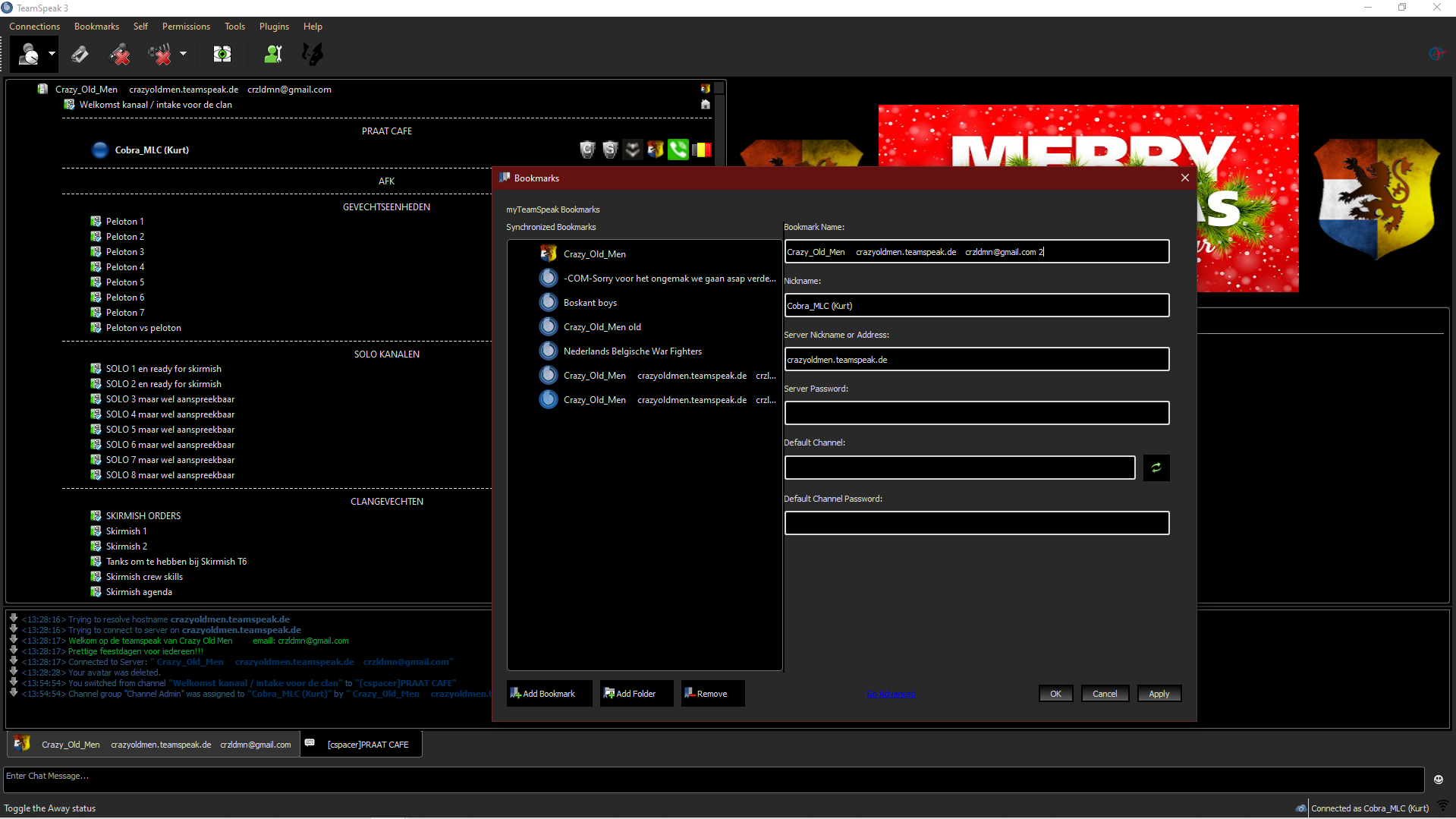Click the Default Channel input field
This screenshot has height=819, width=1456.
[x=960, y=468]
